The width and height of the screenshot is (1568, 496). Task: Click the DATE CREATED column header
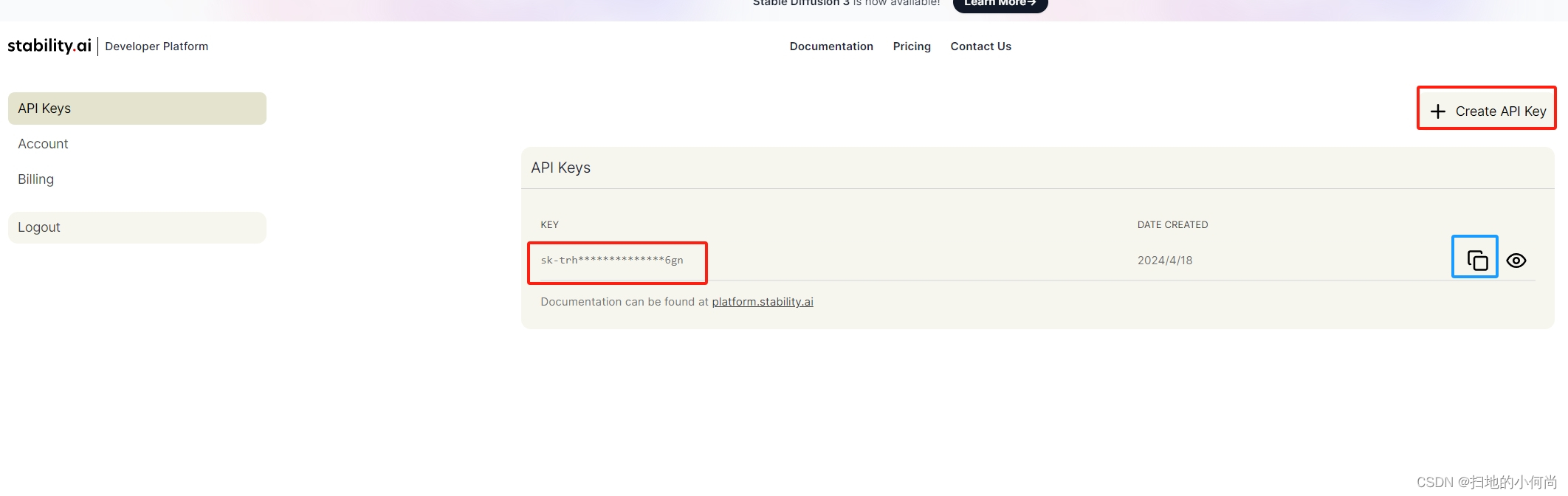pos(1172,224)
